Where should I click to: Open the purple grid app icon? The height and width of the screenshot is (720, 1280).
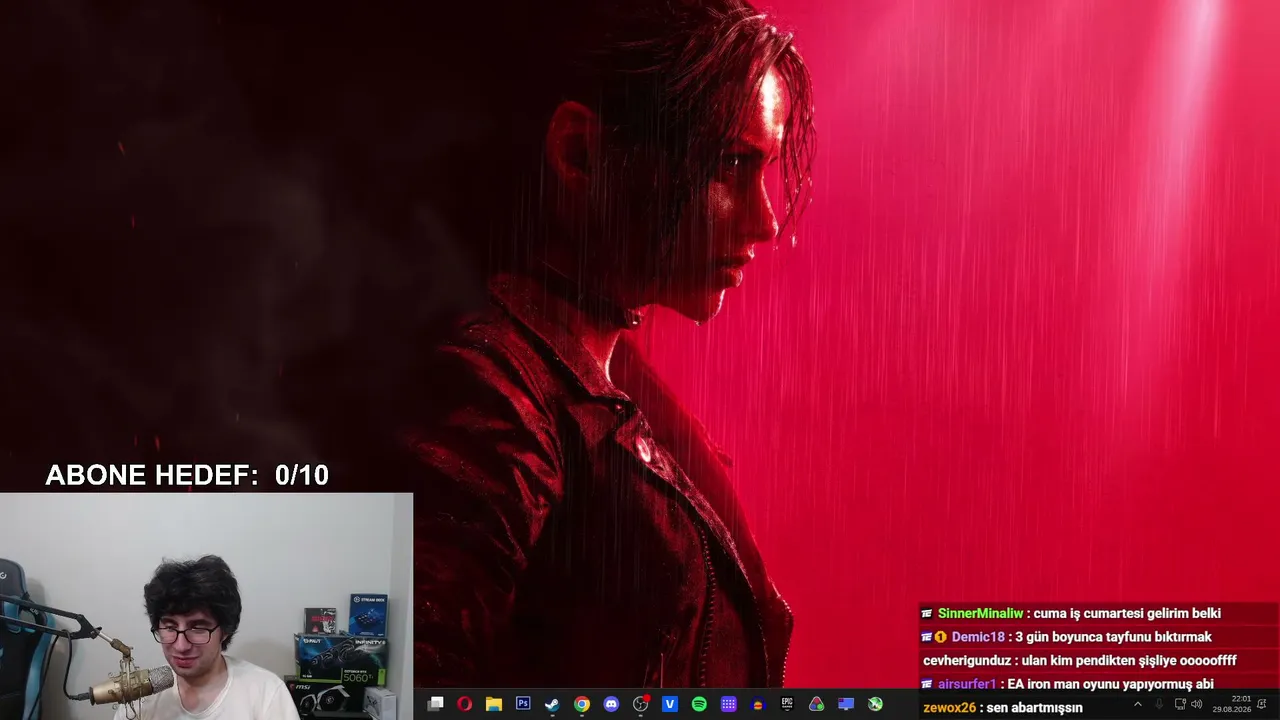coord(729,704)
